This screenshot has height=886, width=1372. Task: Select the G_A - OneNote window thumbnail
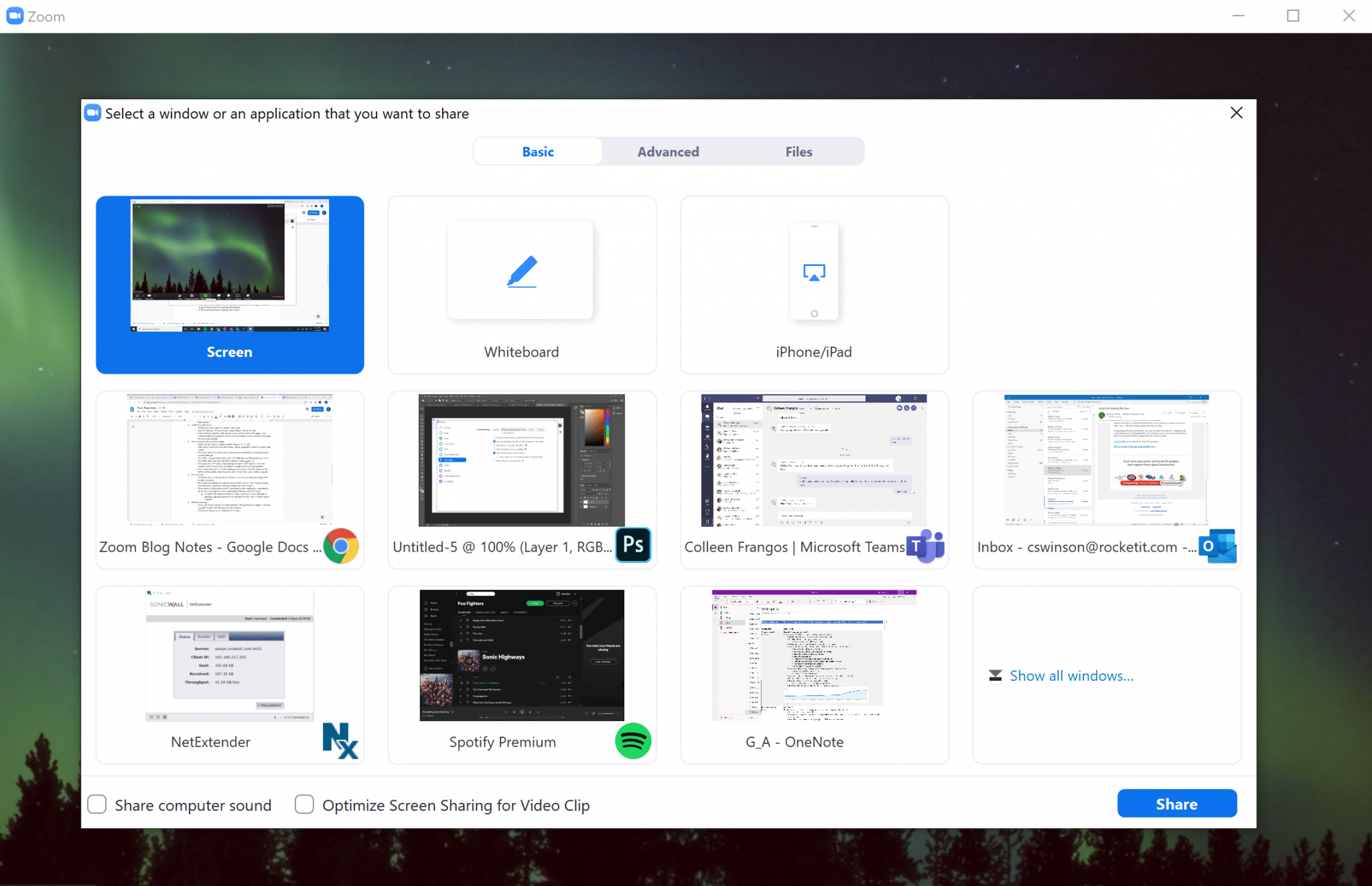pos(814,655)
